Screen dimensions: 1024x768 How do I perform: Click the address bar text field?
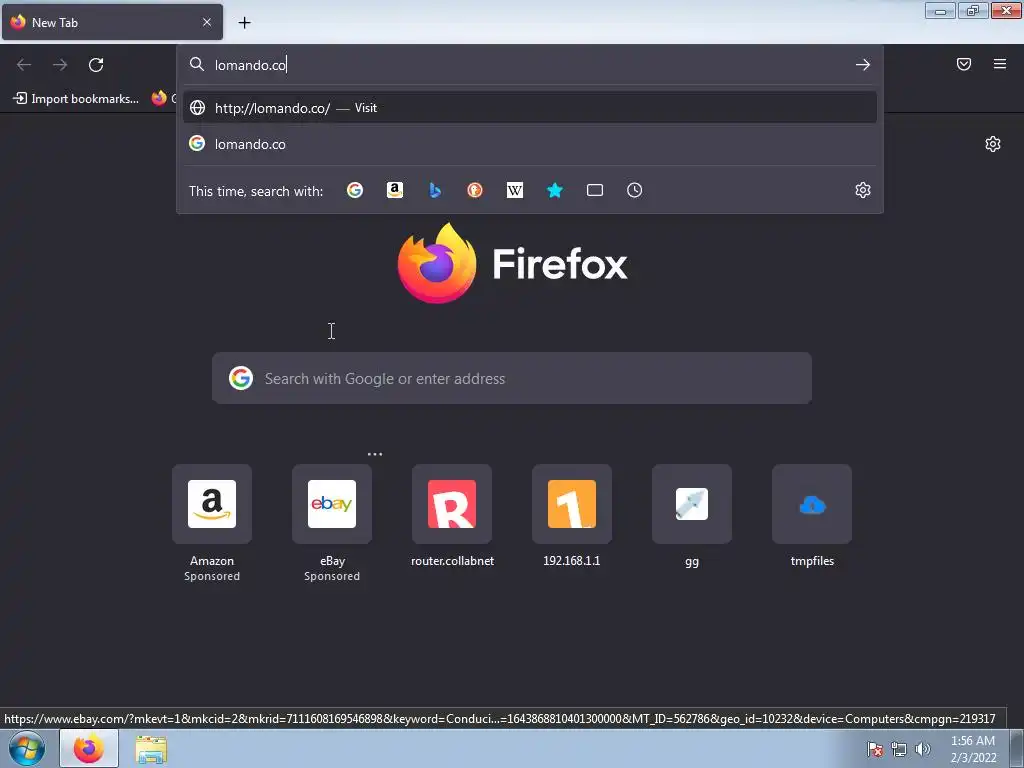(x=529, y=65)
